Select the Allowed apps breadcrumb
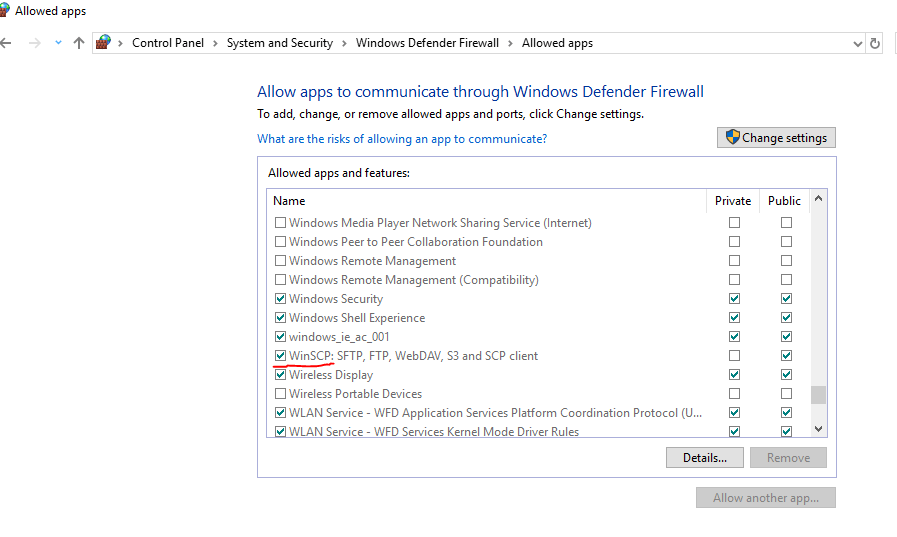897x537 pixels. pos(557,43)
